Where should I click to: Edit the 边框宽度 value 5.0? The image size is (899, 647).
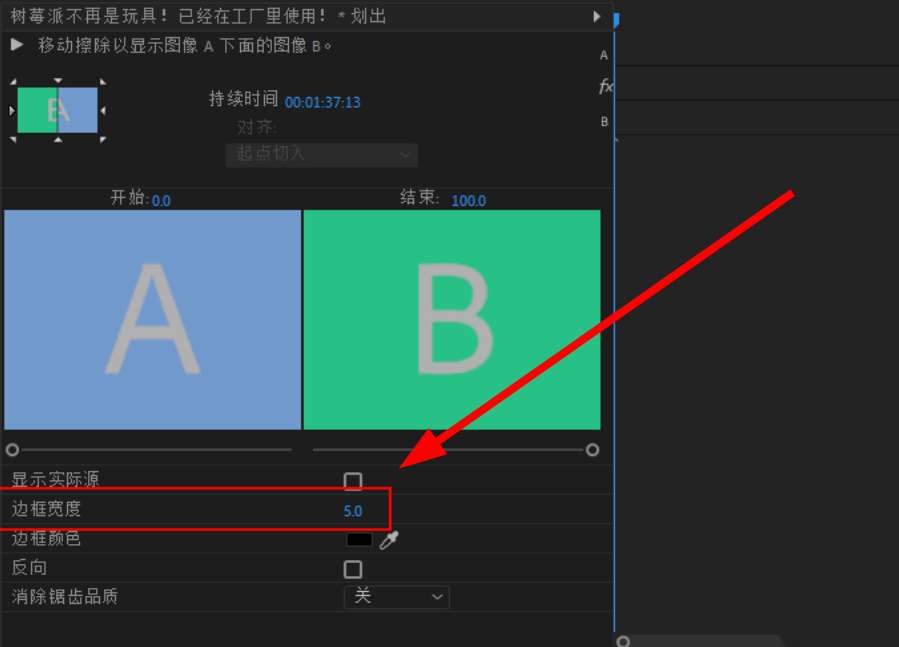(x=353, y=510)
